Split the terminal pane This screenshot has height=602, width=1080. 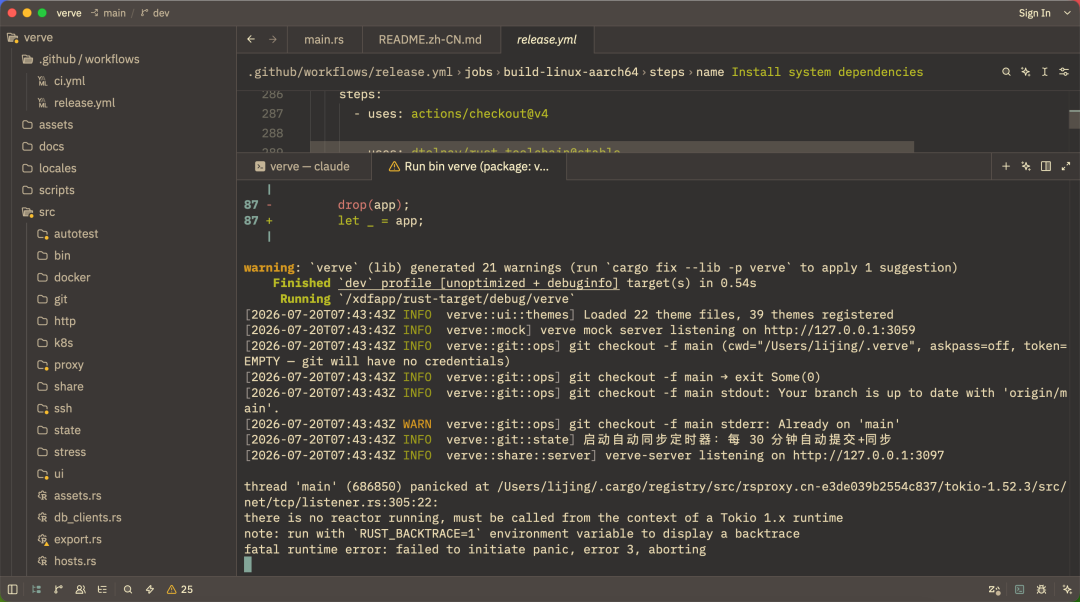point(1046,166)
